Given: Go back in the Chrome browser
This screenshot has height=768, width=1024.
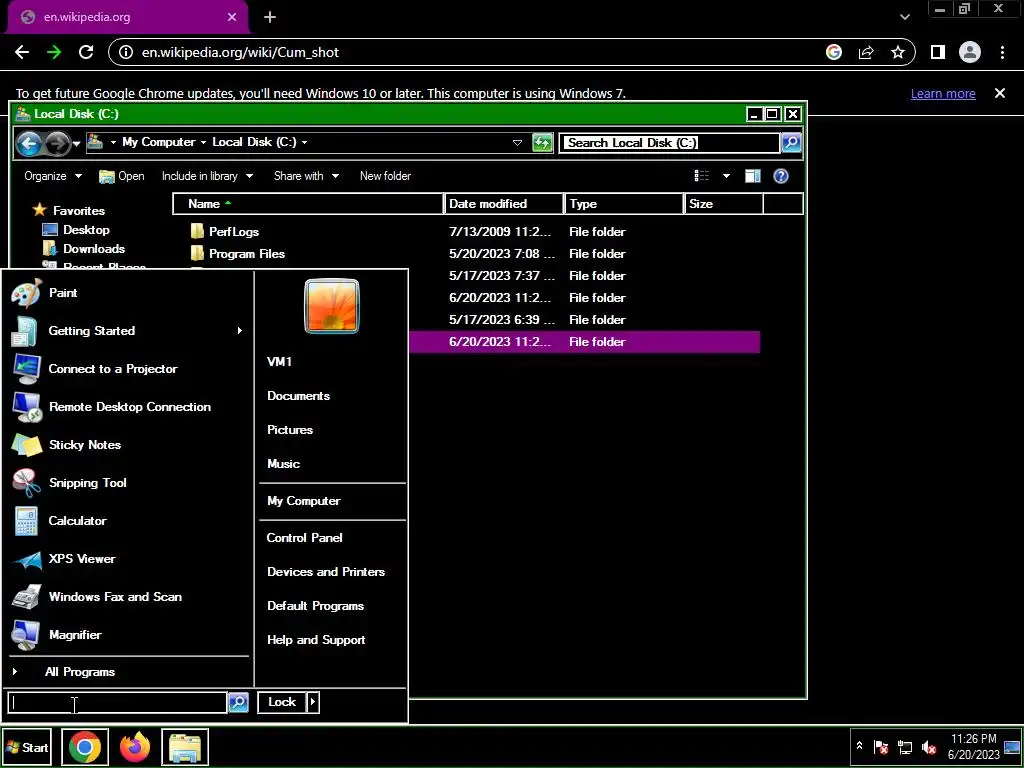Looking at the screenshot, I should 22,52.
